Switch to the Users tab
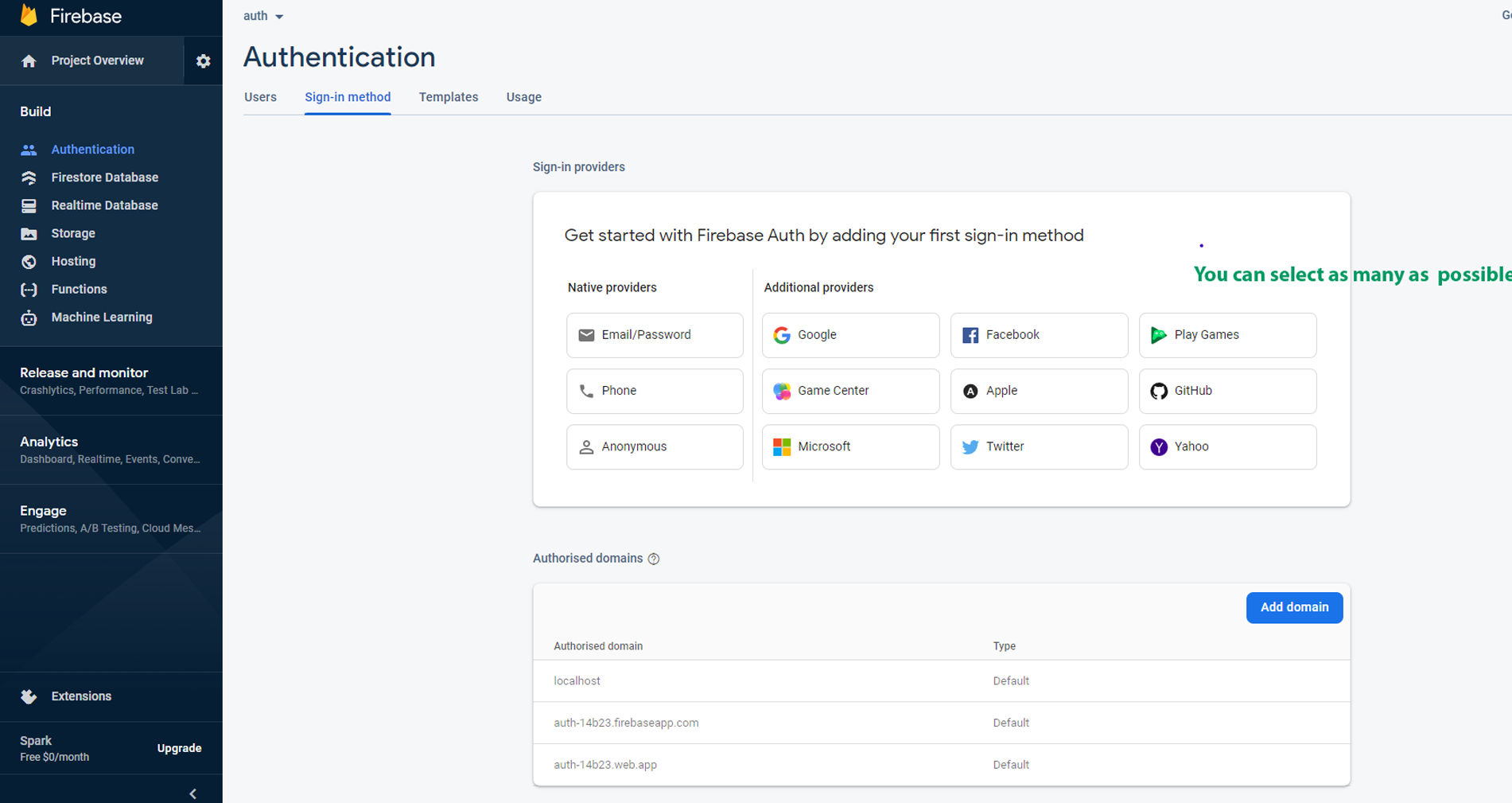1512x803 pixels. click(x=260, y=97)
